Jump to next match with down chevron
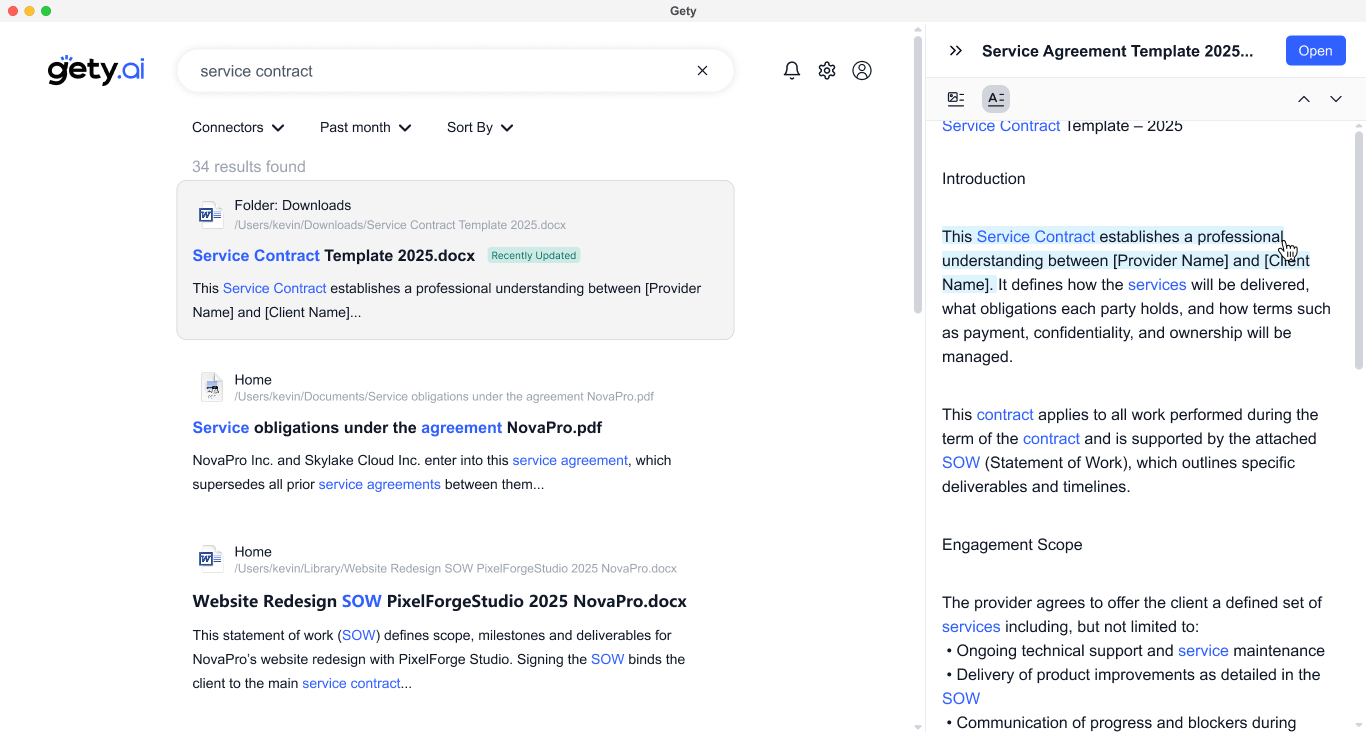The height and width of the screenshot is (733, 1366). (x=1335, y=99)
